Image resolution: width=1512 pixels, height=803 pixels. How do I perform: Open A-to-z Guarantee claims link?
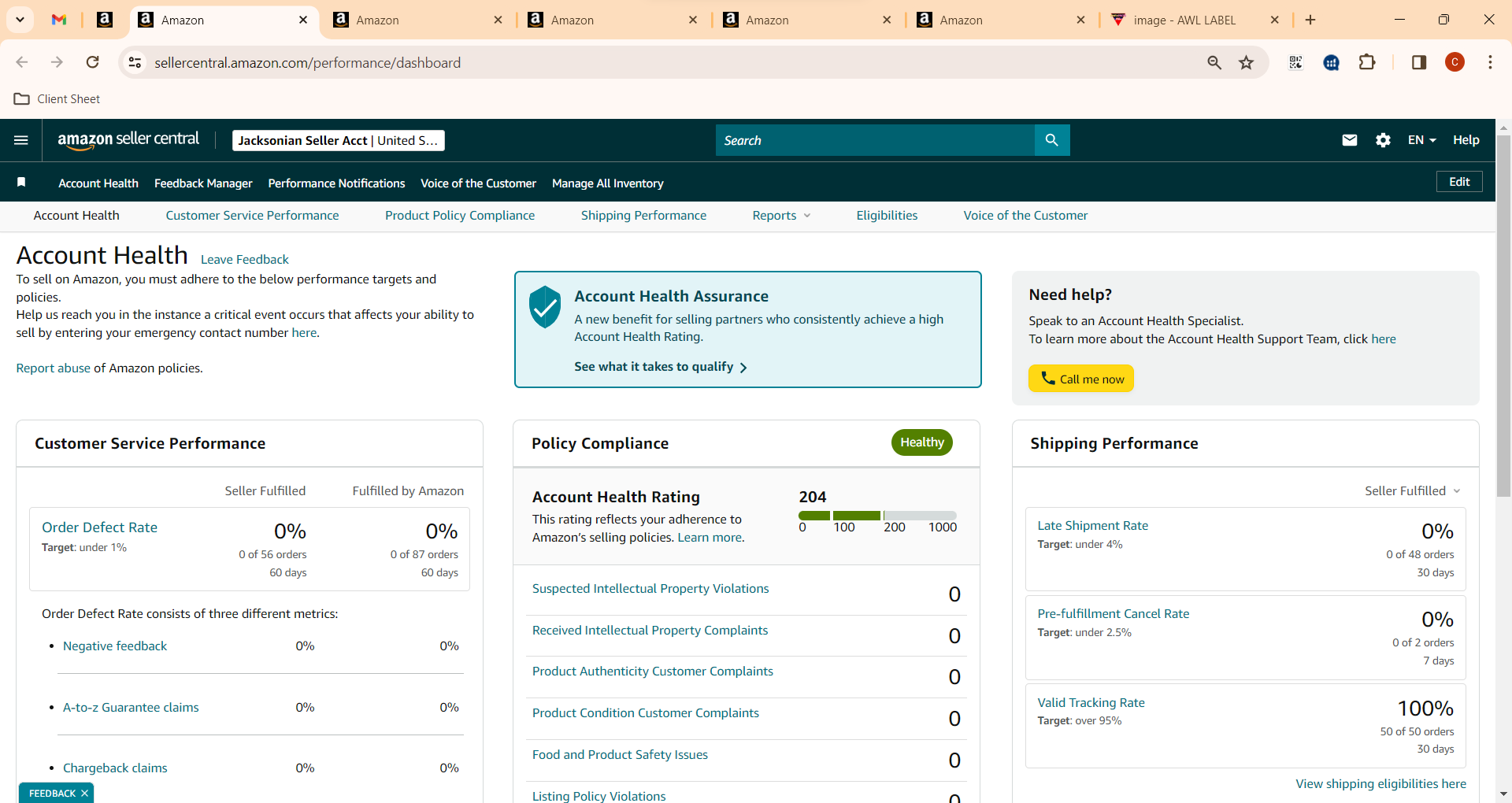tap(131, 708)
